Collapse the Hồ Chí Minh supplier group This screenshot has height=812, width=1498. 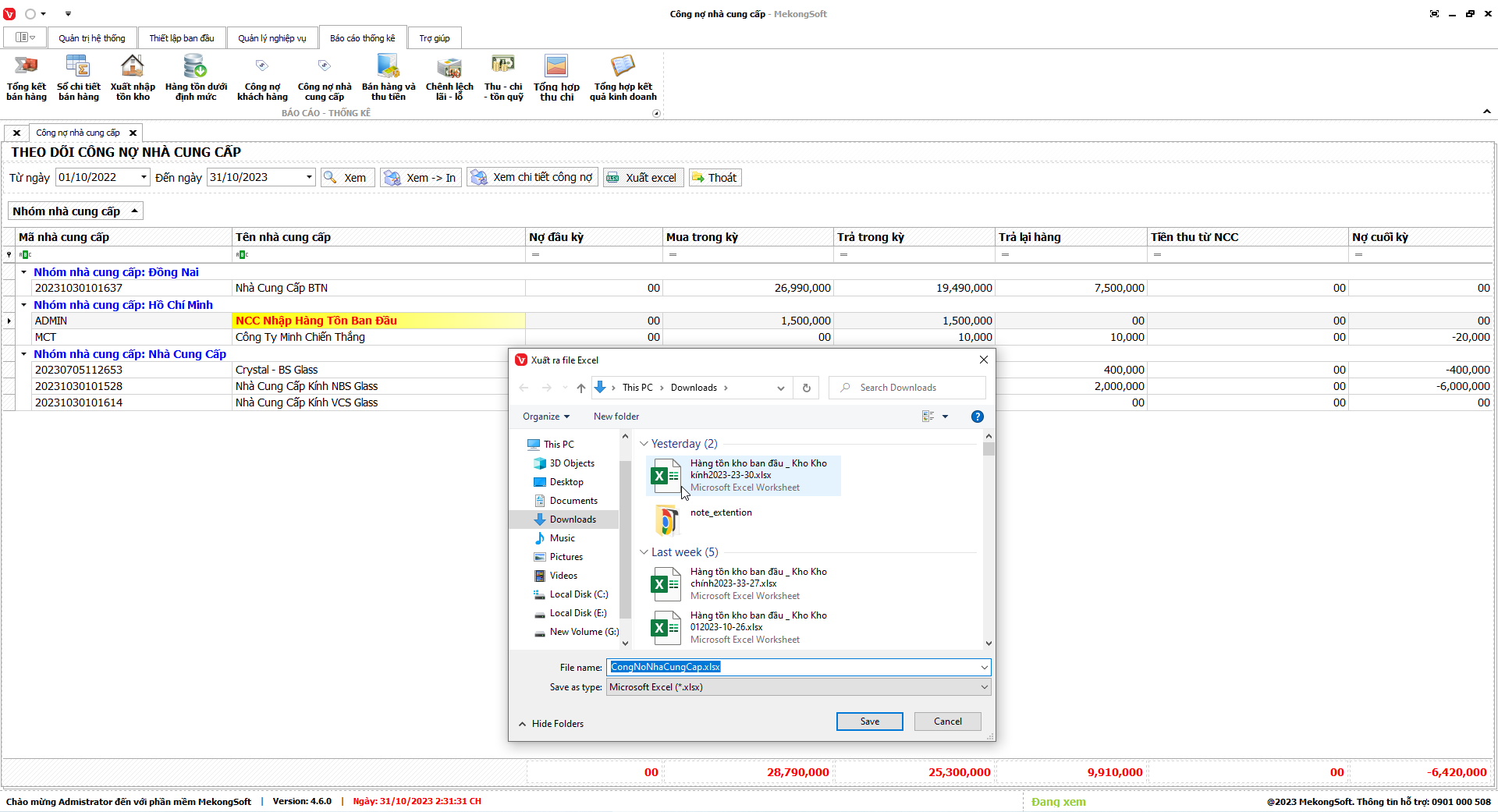pyautogui.click(x=24, y=305)
